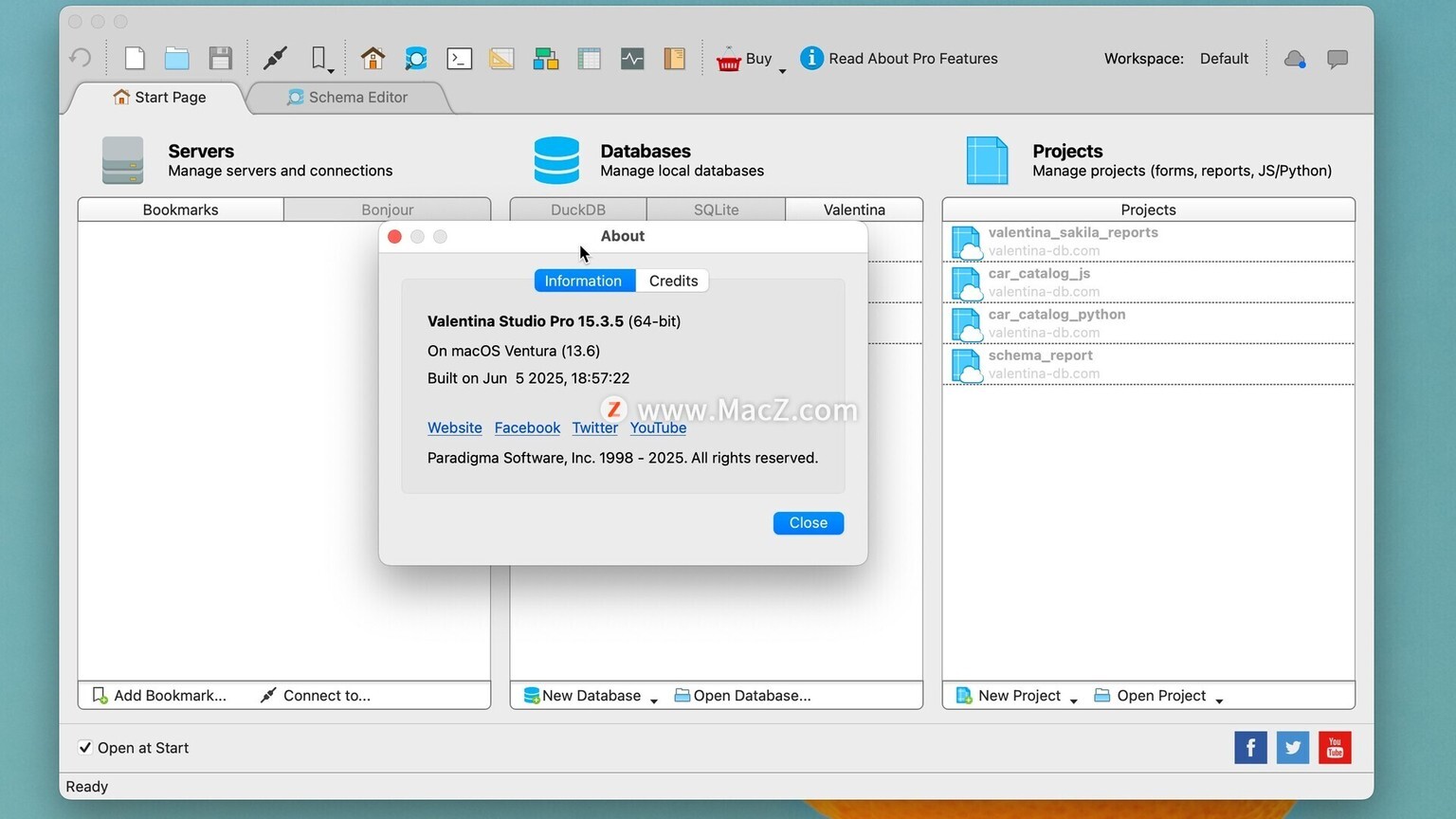
Task: Click Connect to... button
Action: coord(316,695)
